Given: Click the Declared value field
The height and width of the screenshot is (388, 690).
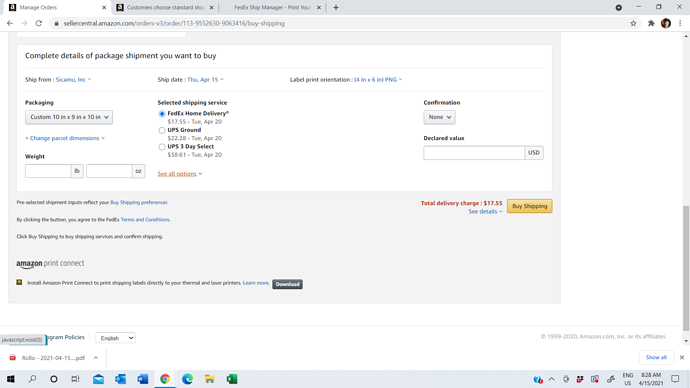Looking at the screenshot, I should [474, 153].
